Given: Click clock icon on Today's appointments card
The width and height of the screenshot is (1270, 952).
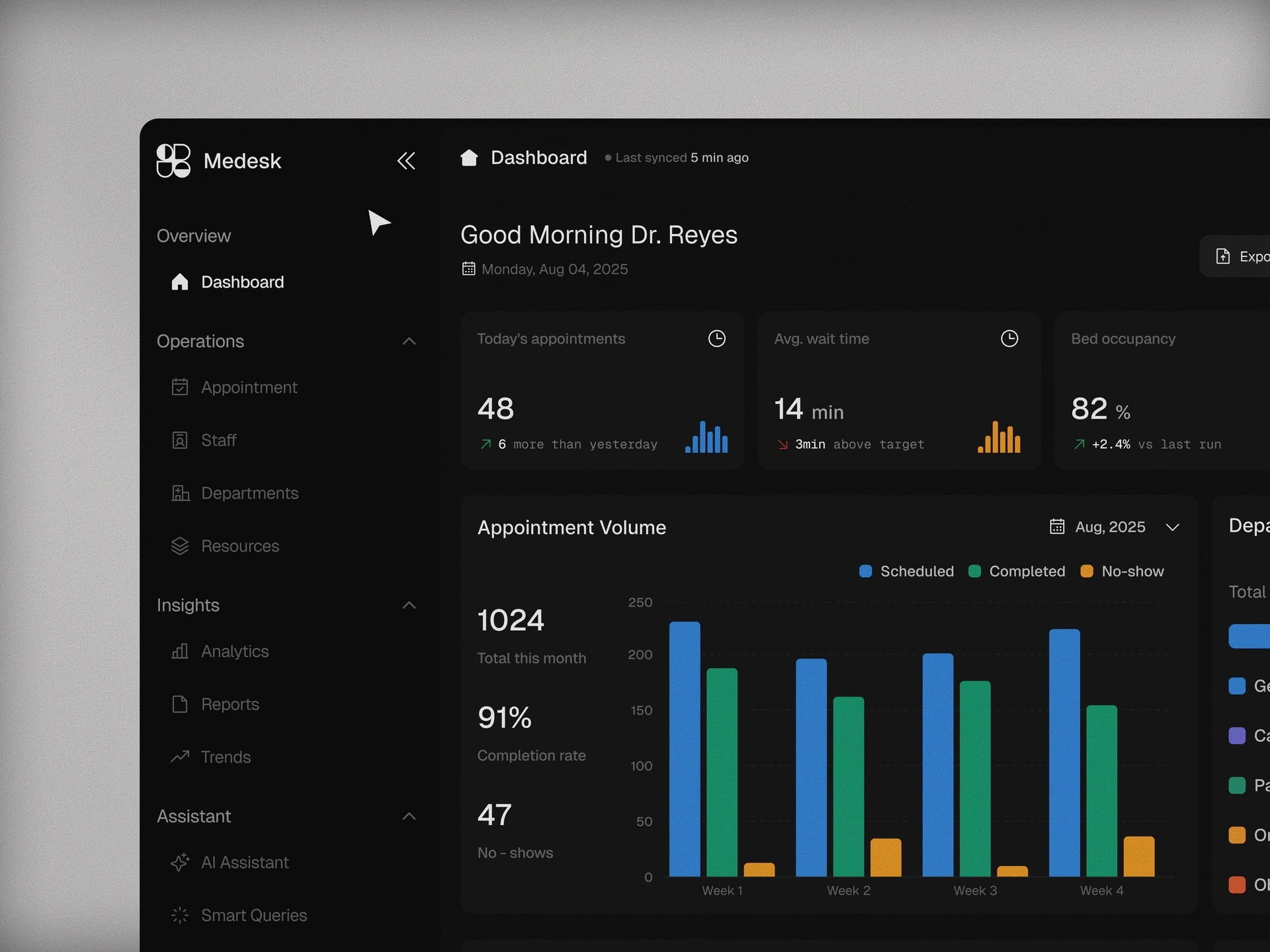Looking at the screenshot, I should (x=717, y=338).
